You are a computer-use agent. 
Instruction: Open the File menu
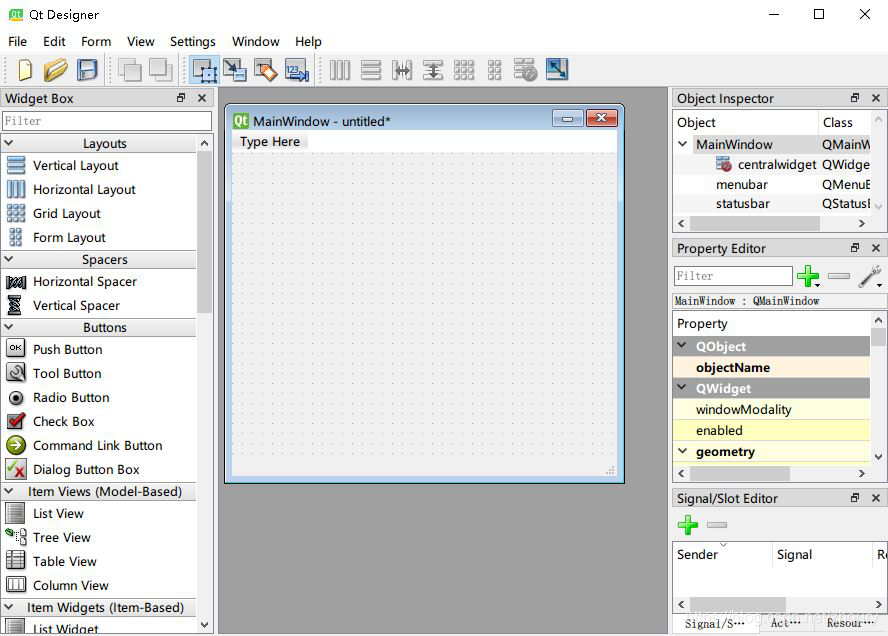click(18, 42)
